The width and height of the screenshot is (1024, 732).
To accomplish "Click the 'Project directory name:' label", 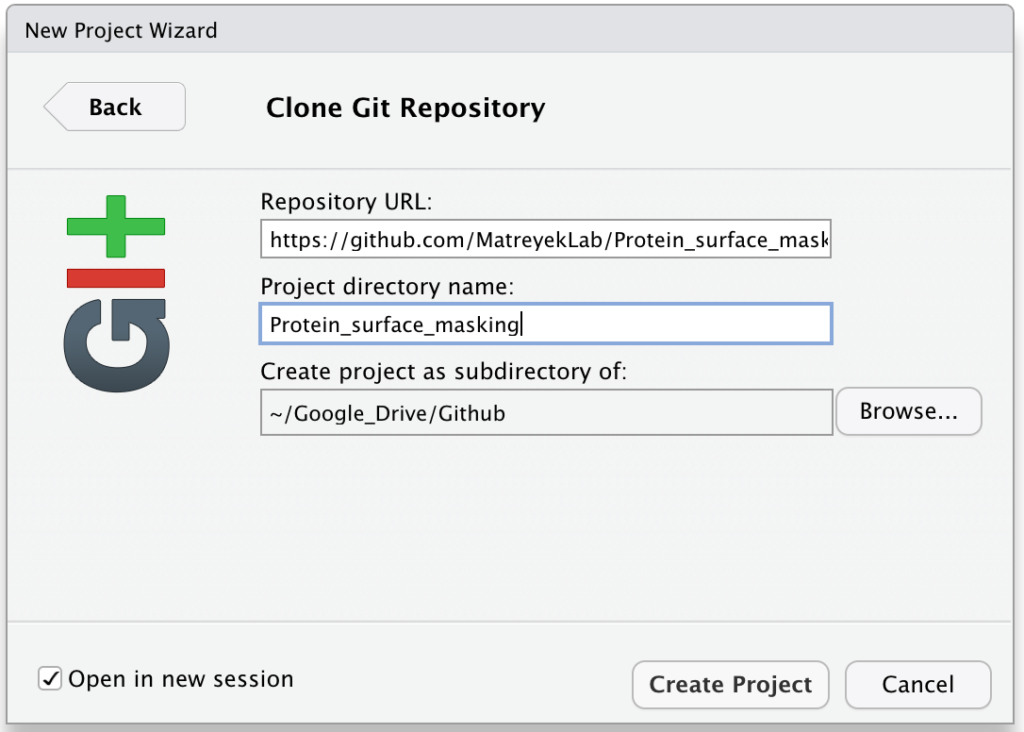I will click(387, 287).
